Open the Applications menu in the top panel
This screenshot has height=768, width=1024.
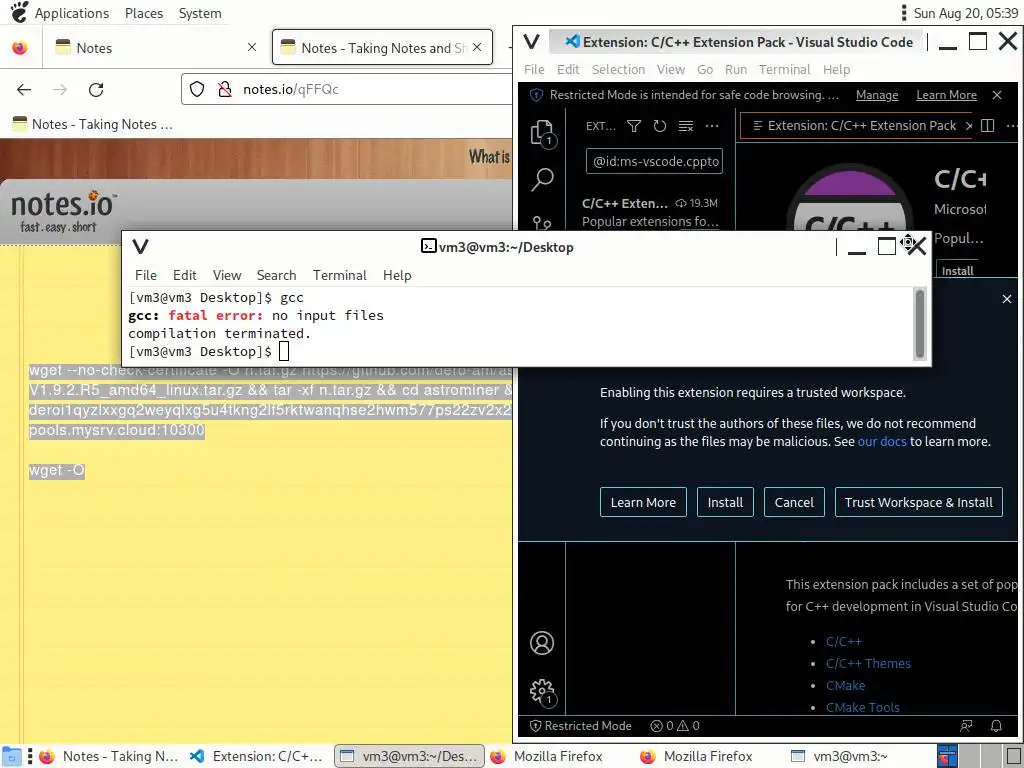(x=72, y=13)
